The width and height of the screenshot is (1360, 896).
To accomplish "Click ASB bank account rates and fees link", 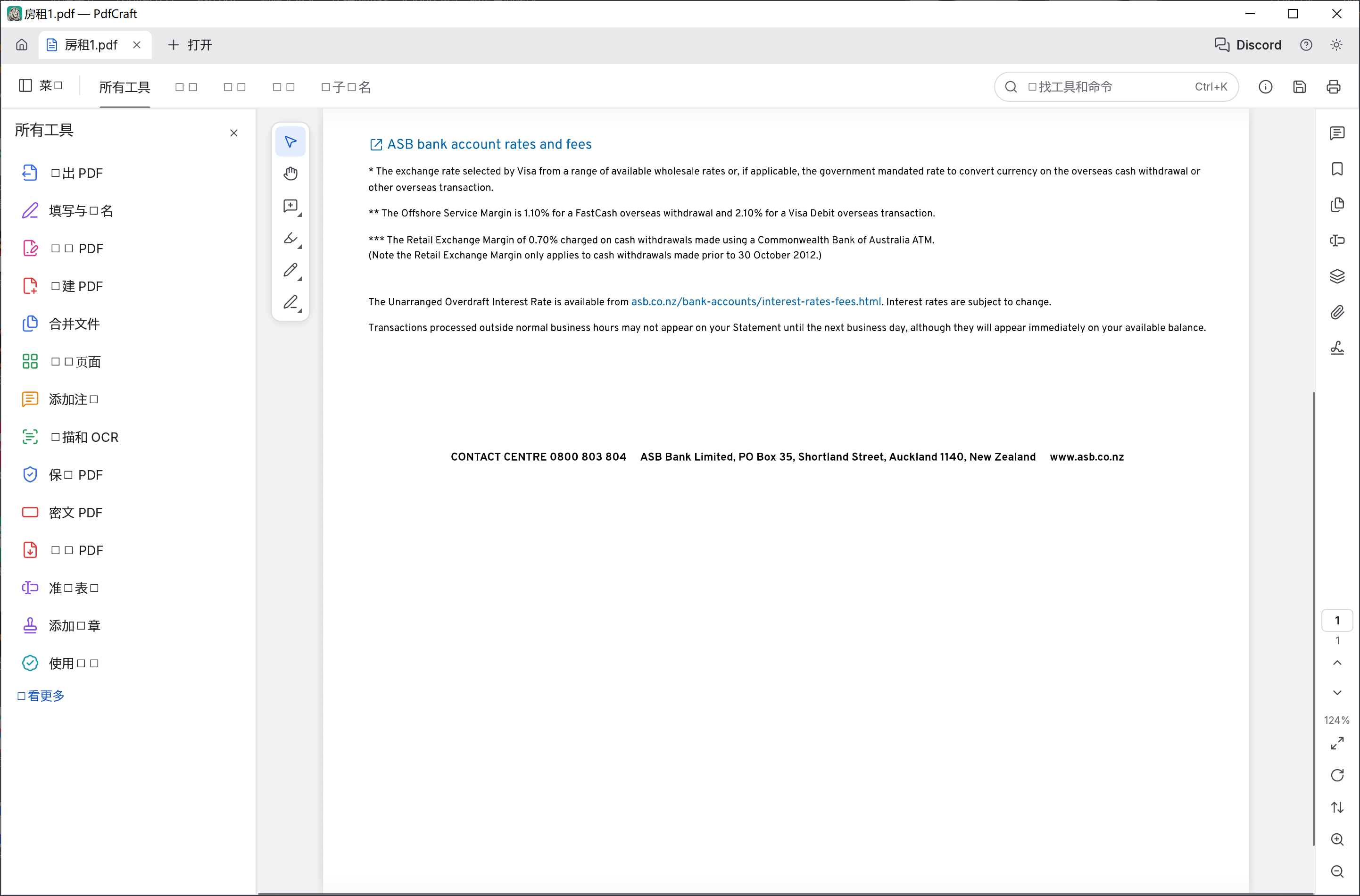I will [x=481, y=144].
